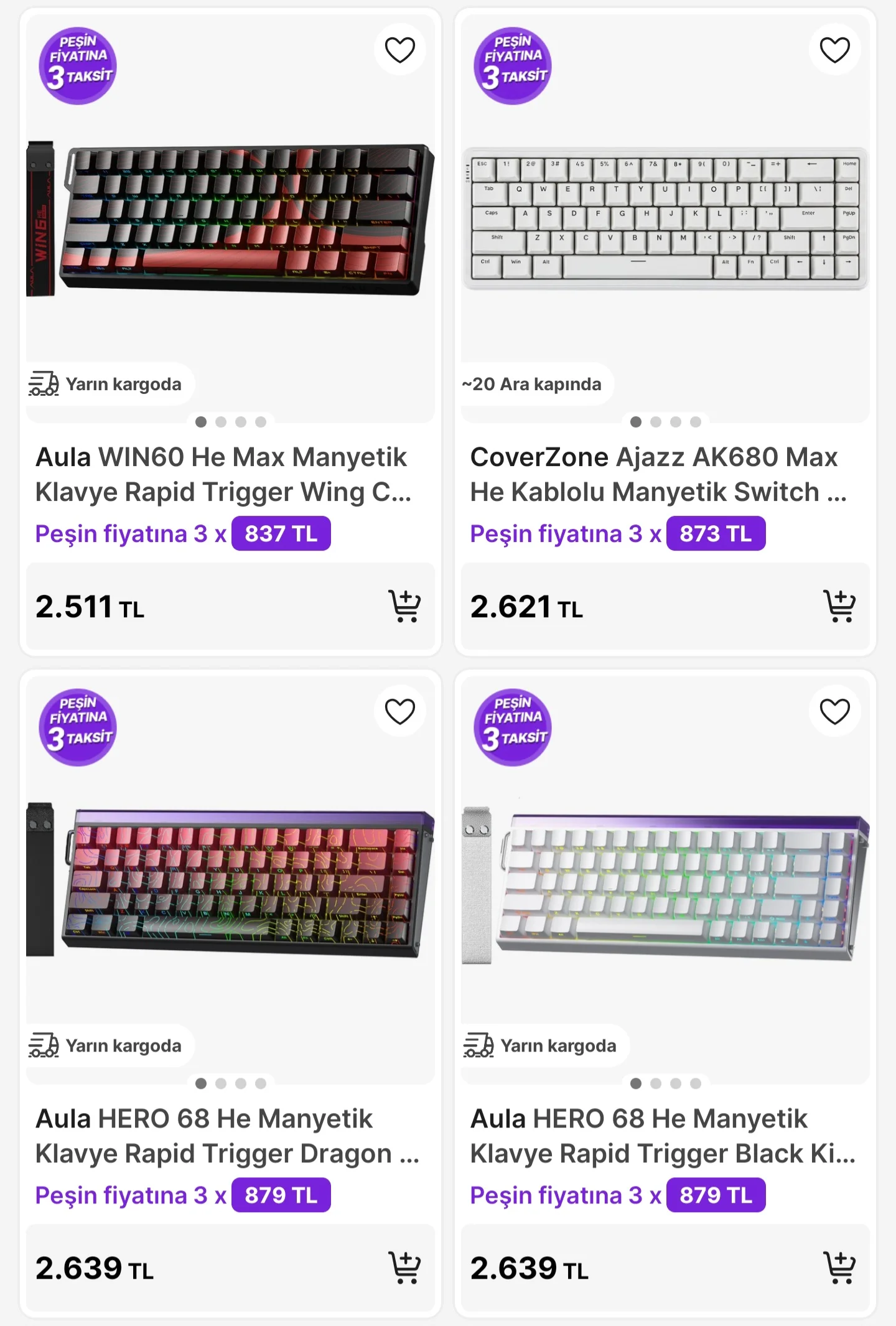Open the red-black Aula WIN60 keyboard image
896x1326 pixels.
pyautogui.click(x=230, y=219)
